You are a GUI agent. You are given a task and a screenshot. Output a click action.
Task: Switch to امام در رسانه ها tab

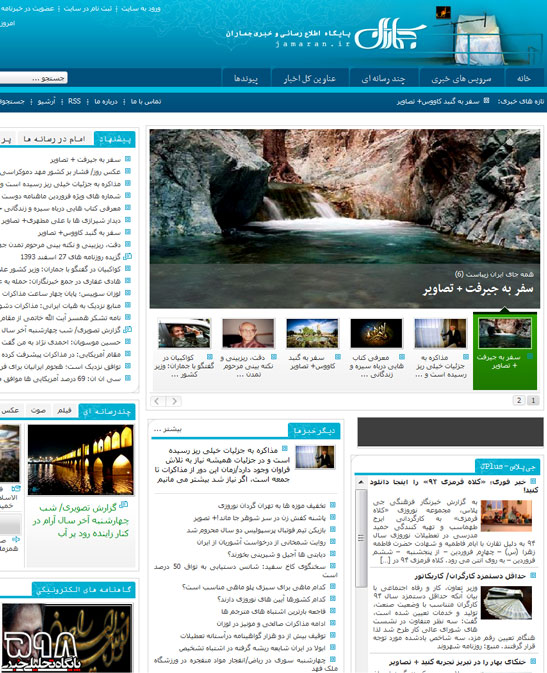coord(55,139)
